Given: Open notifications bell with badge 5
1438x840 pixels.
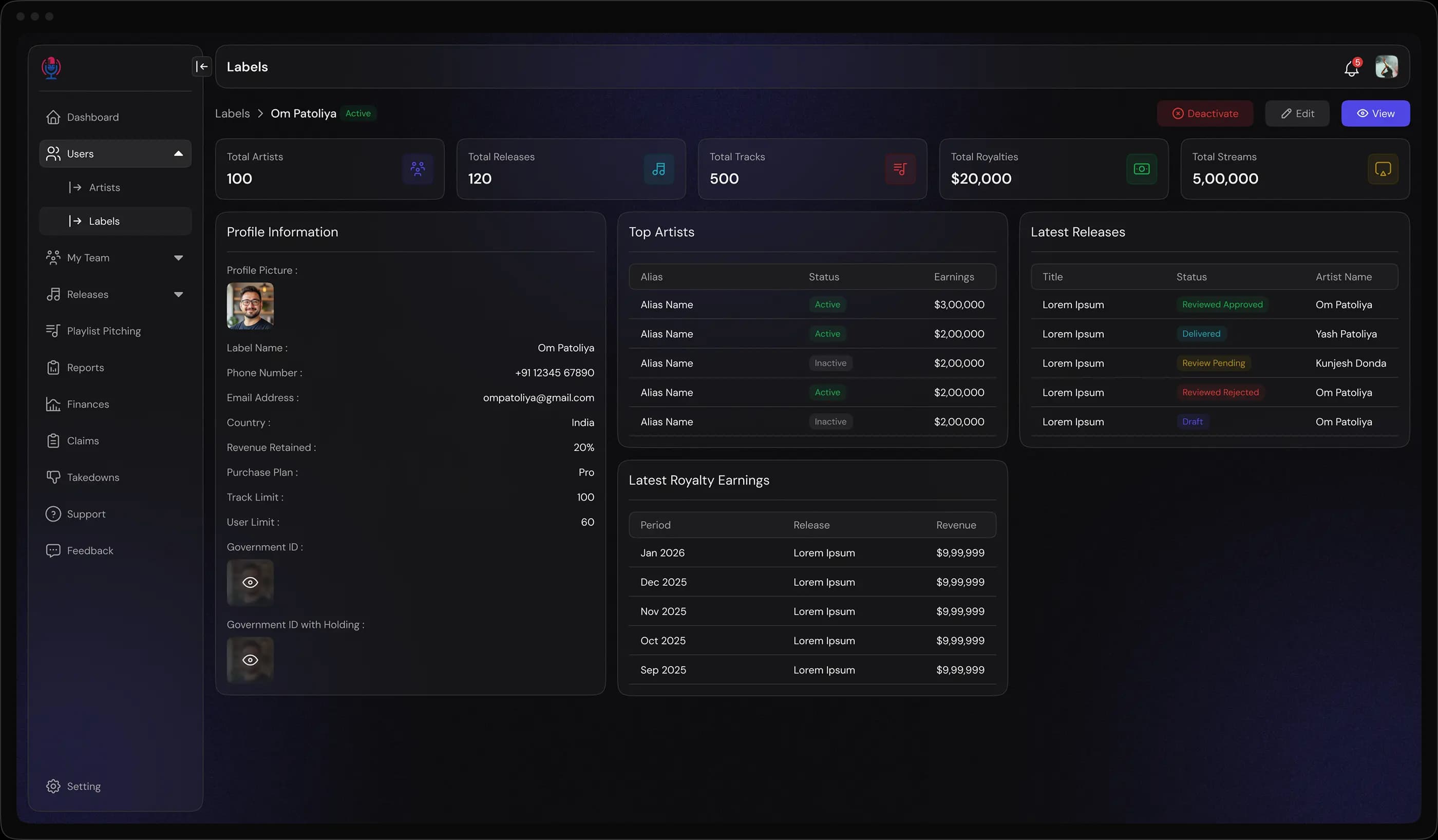Looking at the screenshot, I should point(1352,67).
